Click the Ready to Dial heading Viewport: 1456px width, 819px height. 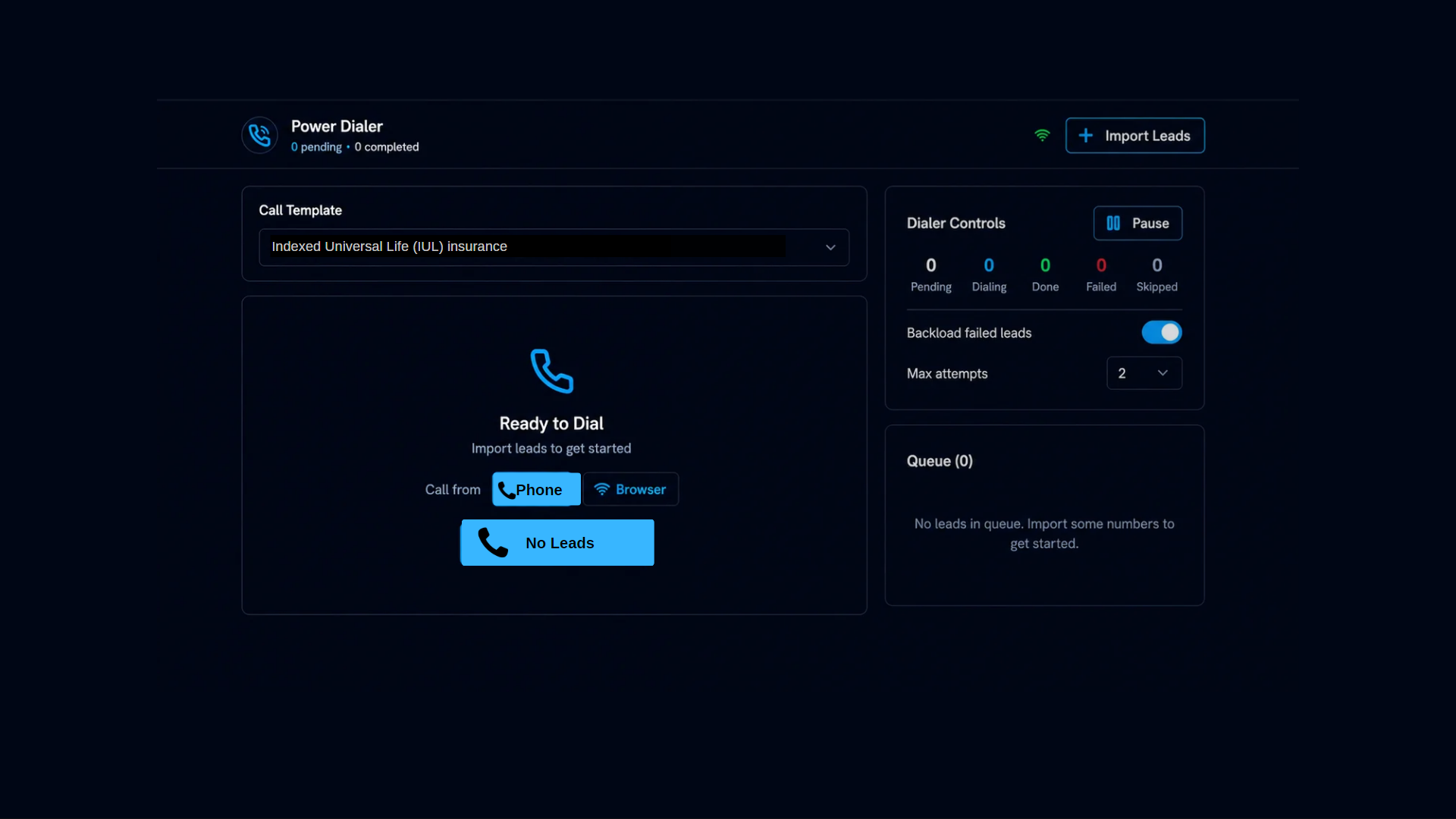(x=551, y=423)
